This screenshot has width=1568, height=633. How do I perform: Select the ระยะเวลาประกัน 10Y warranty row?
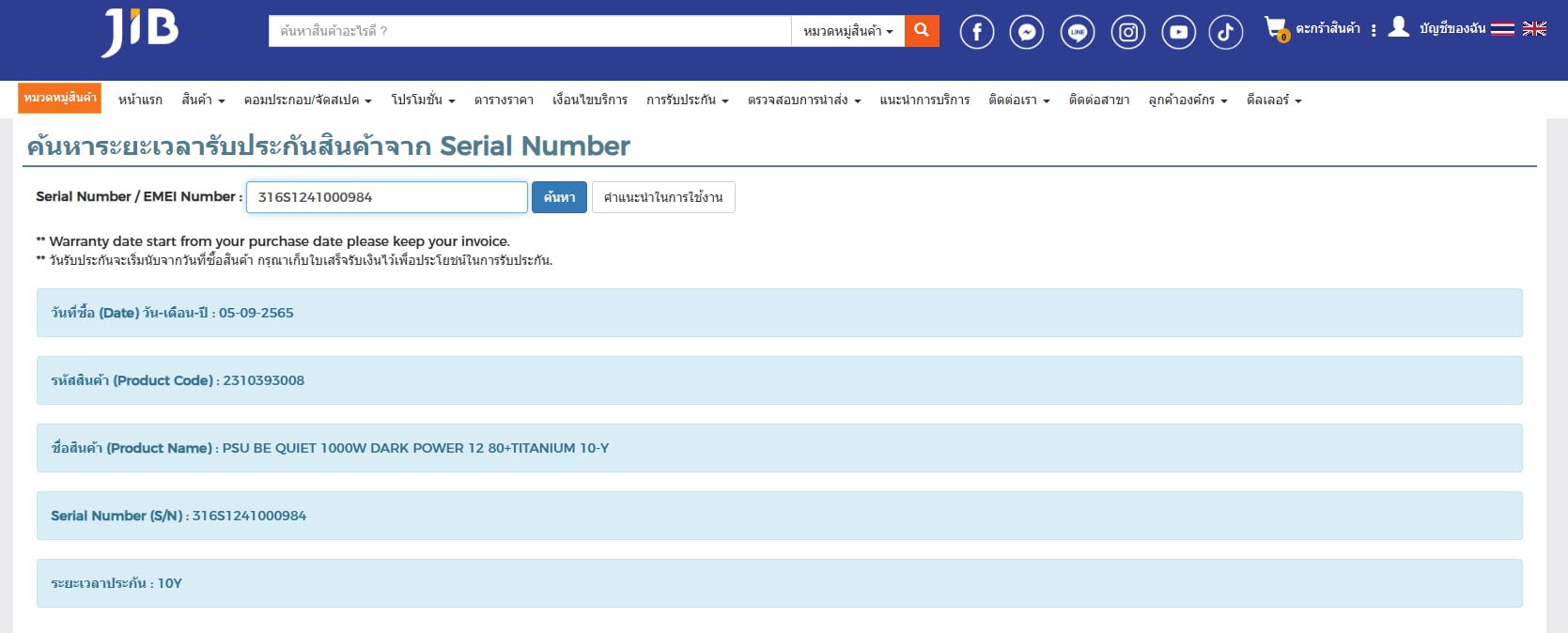click(x=779, y=583)
